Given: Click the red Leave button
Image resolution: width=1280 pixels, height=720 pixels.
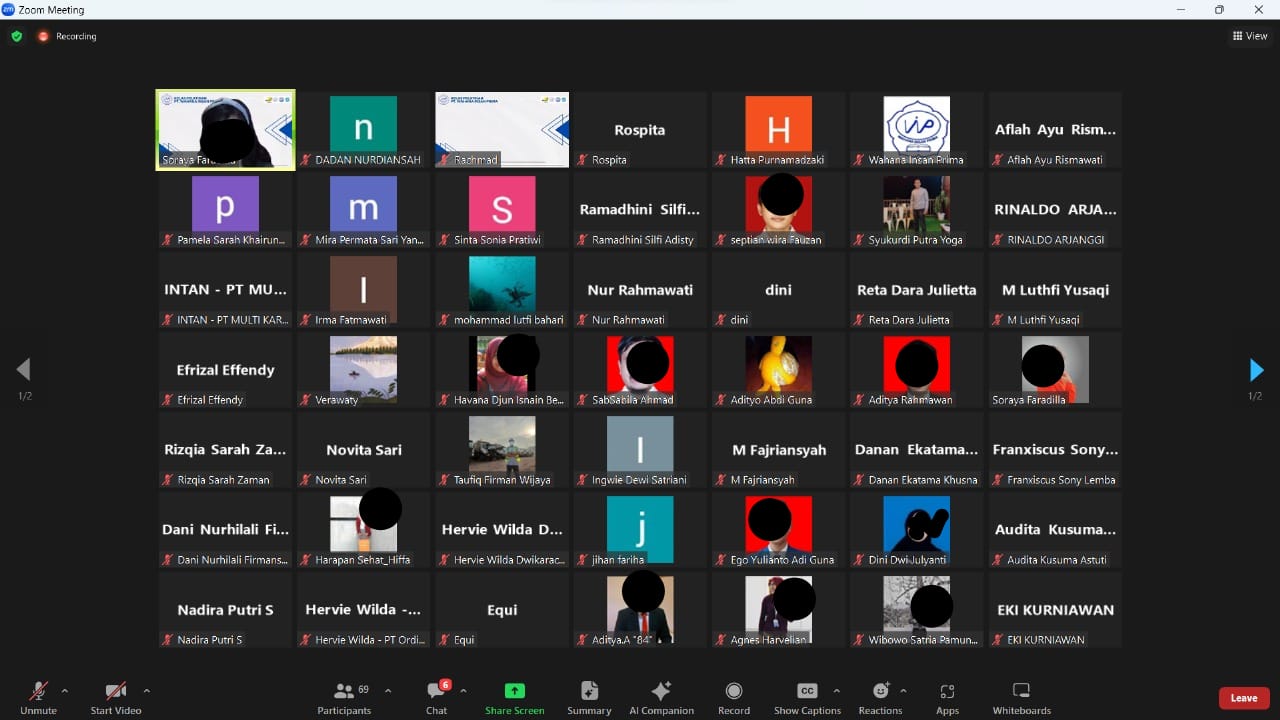Looking at the screenshot, I should click(x=1244, y=698).
